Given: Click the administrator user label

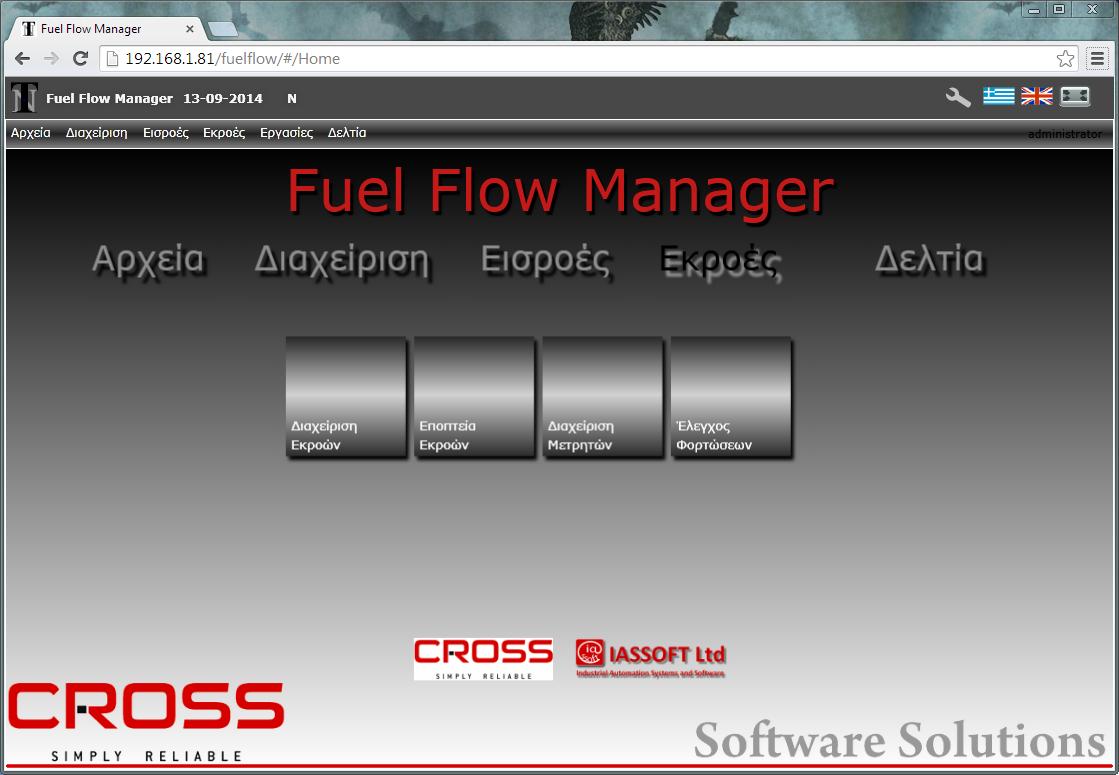Looking at the screenshot, I should 1064,134.
